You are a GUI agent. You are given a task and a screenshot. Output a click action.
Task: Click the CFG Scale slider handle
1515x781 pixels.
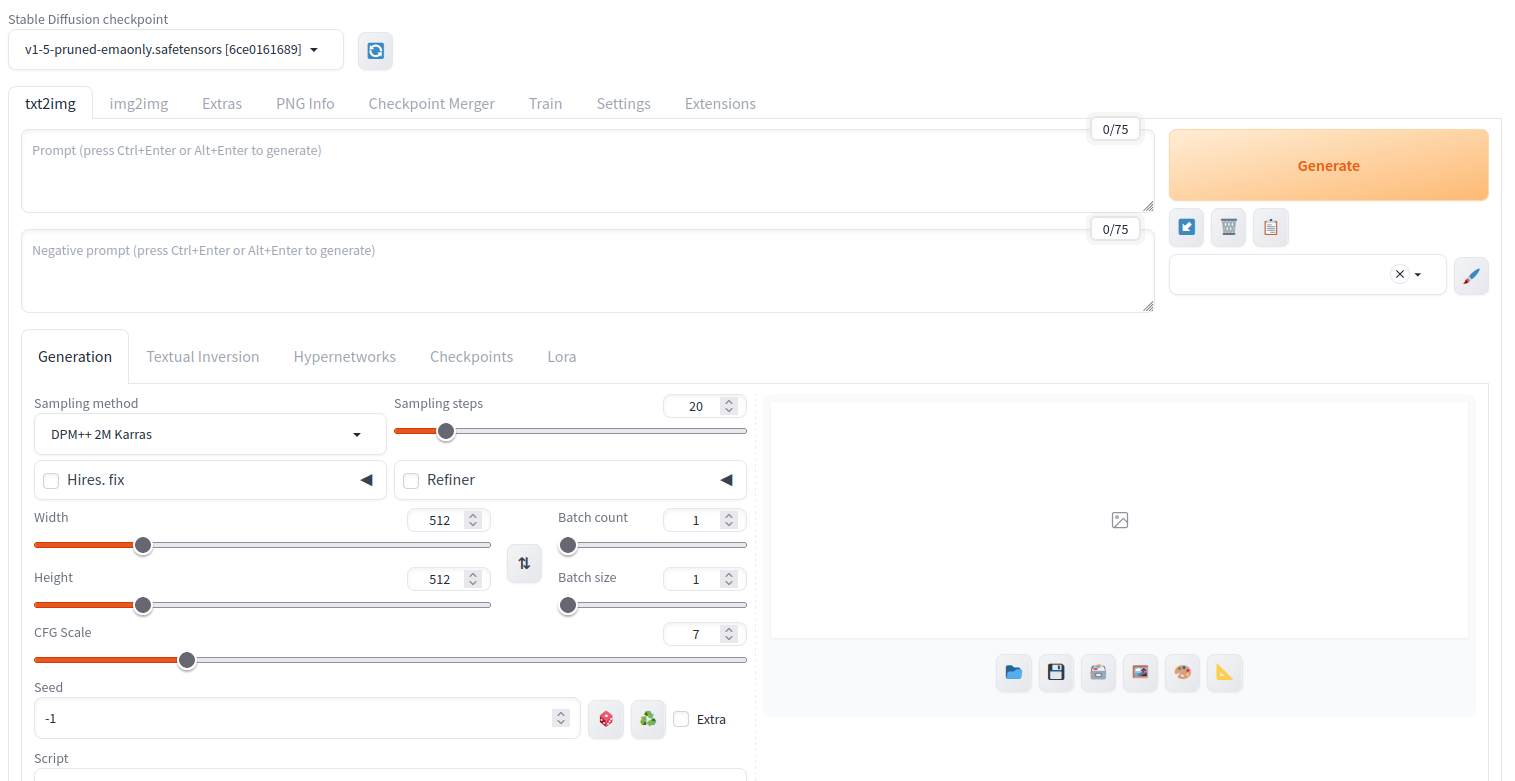click(187, 660)
